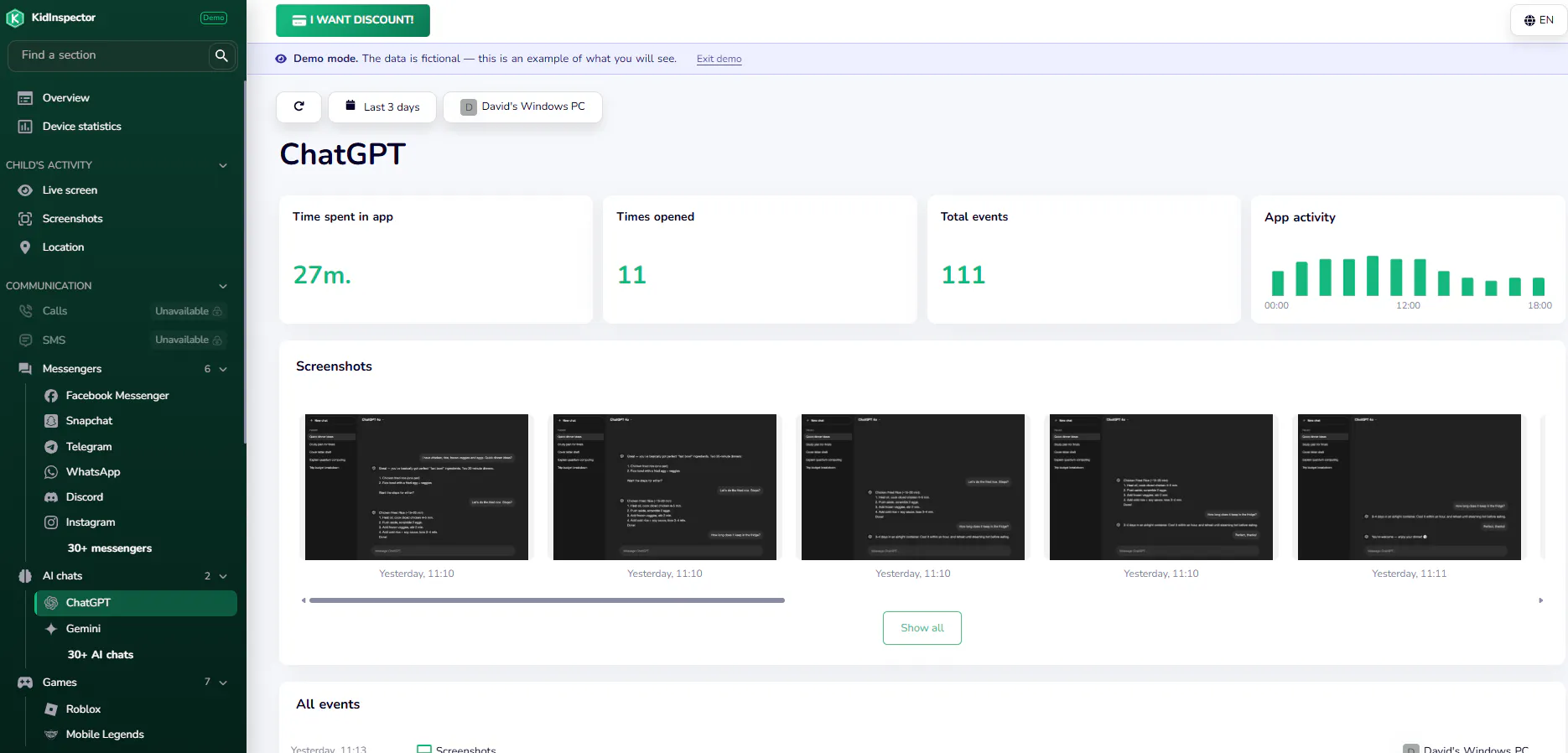Screen dimensions: 1568x753
Task: Collapse the COMMUNICATION section chevron
Action: [223, 286]
